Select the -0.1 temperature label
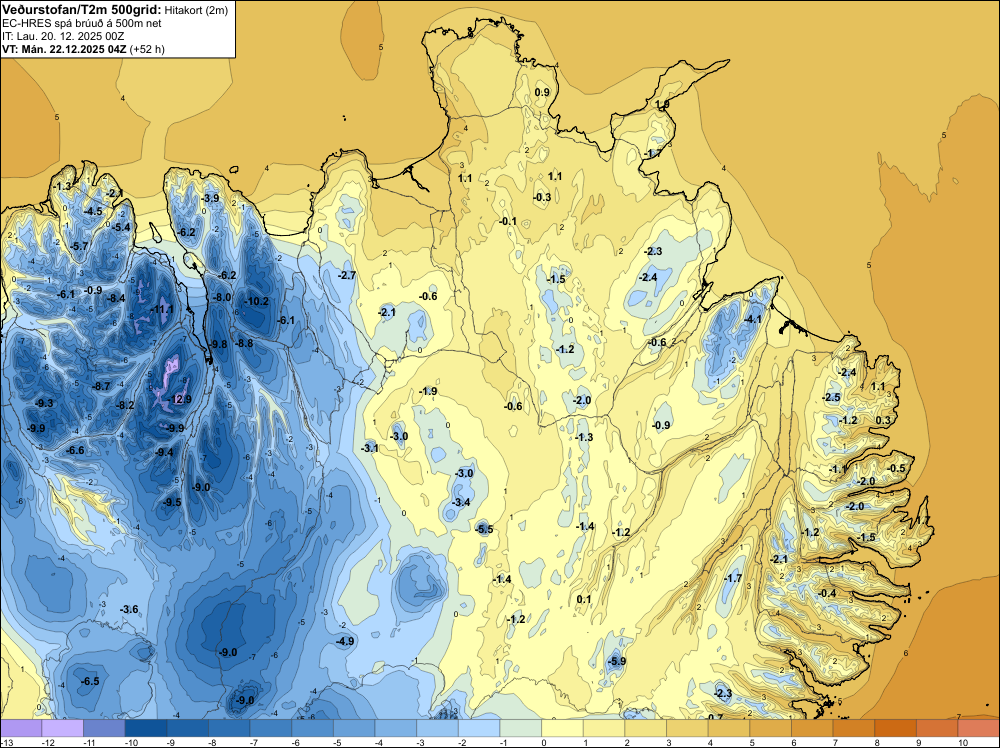This screenshot has width=1000, height=748. (x=508, y=221)
